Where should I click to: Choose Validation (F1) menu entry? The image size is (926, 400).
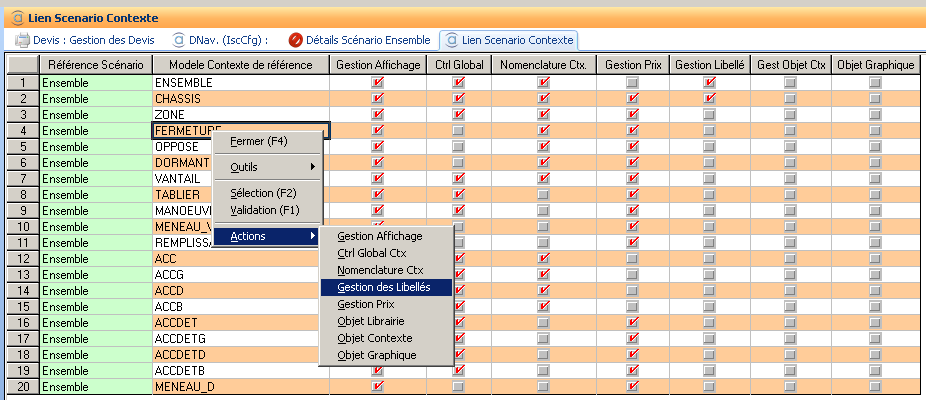pyautogui.click(x=264, y=210)
